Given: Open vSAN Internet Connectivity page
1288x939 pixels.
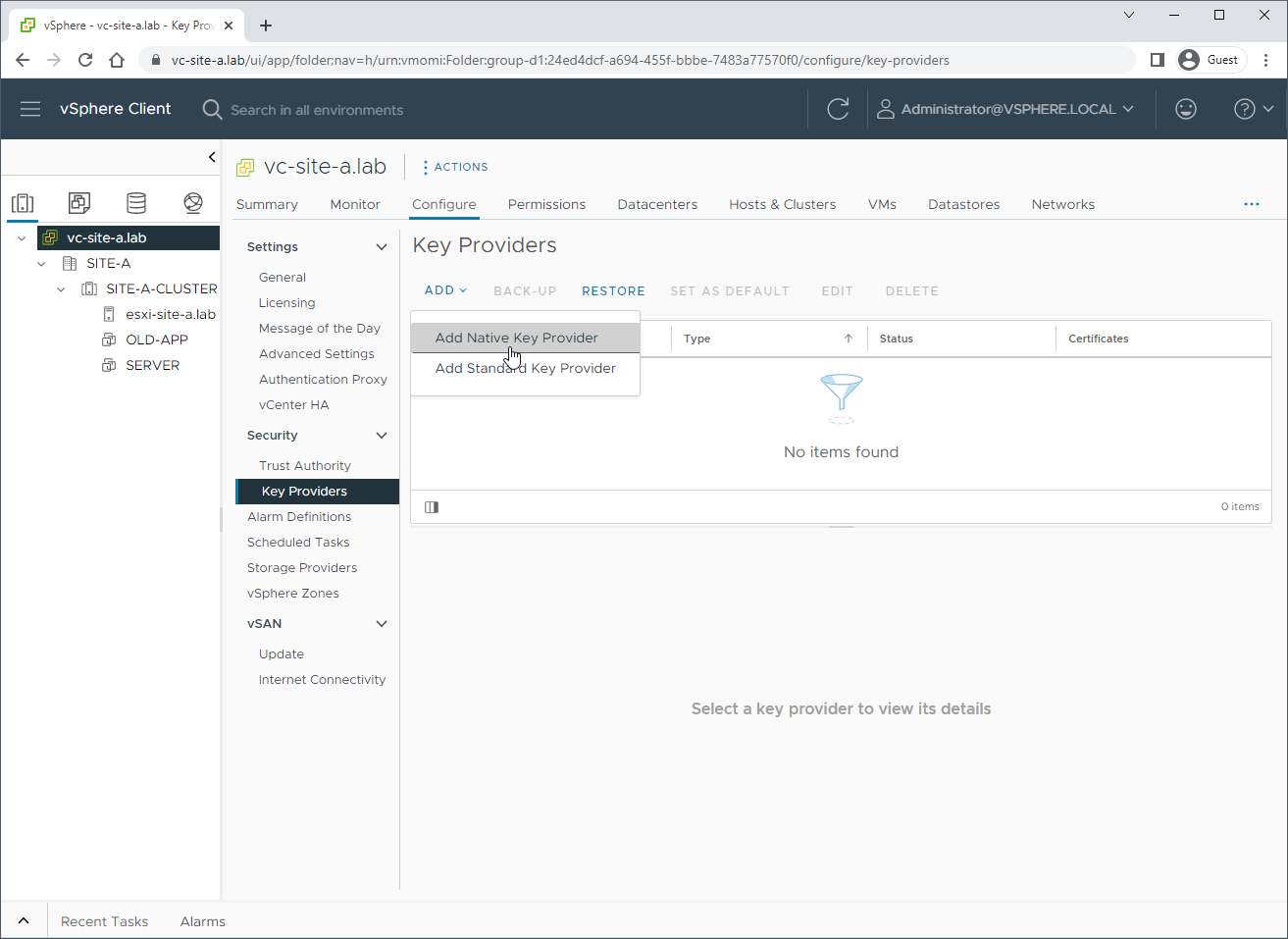Looking at the screenshot, I should point(322,680).
